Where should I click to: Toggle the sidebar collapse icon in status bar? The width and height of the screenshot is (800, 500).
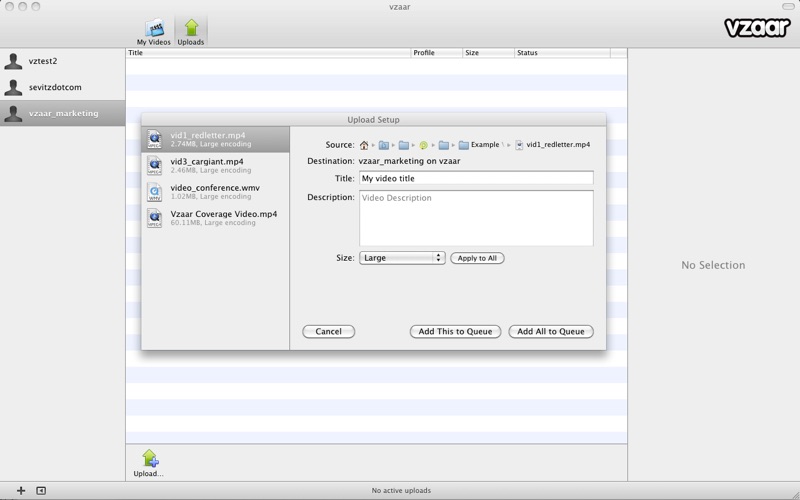click(x=41, y=490)
